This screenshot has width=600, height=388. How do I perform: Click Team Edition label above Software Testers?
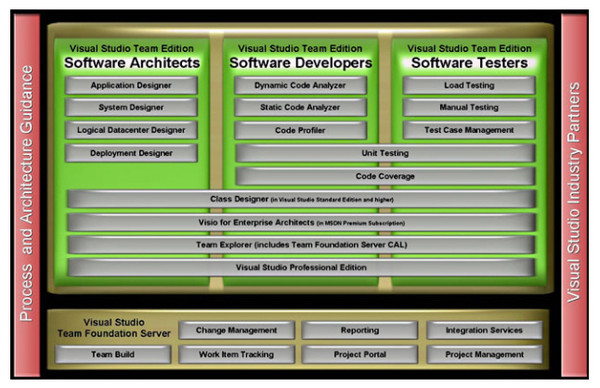[470, 49]
